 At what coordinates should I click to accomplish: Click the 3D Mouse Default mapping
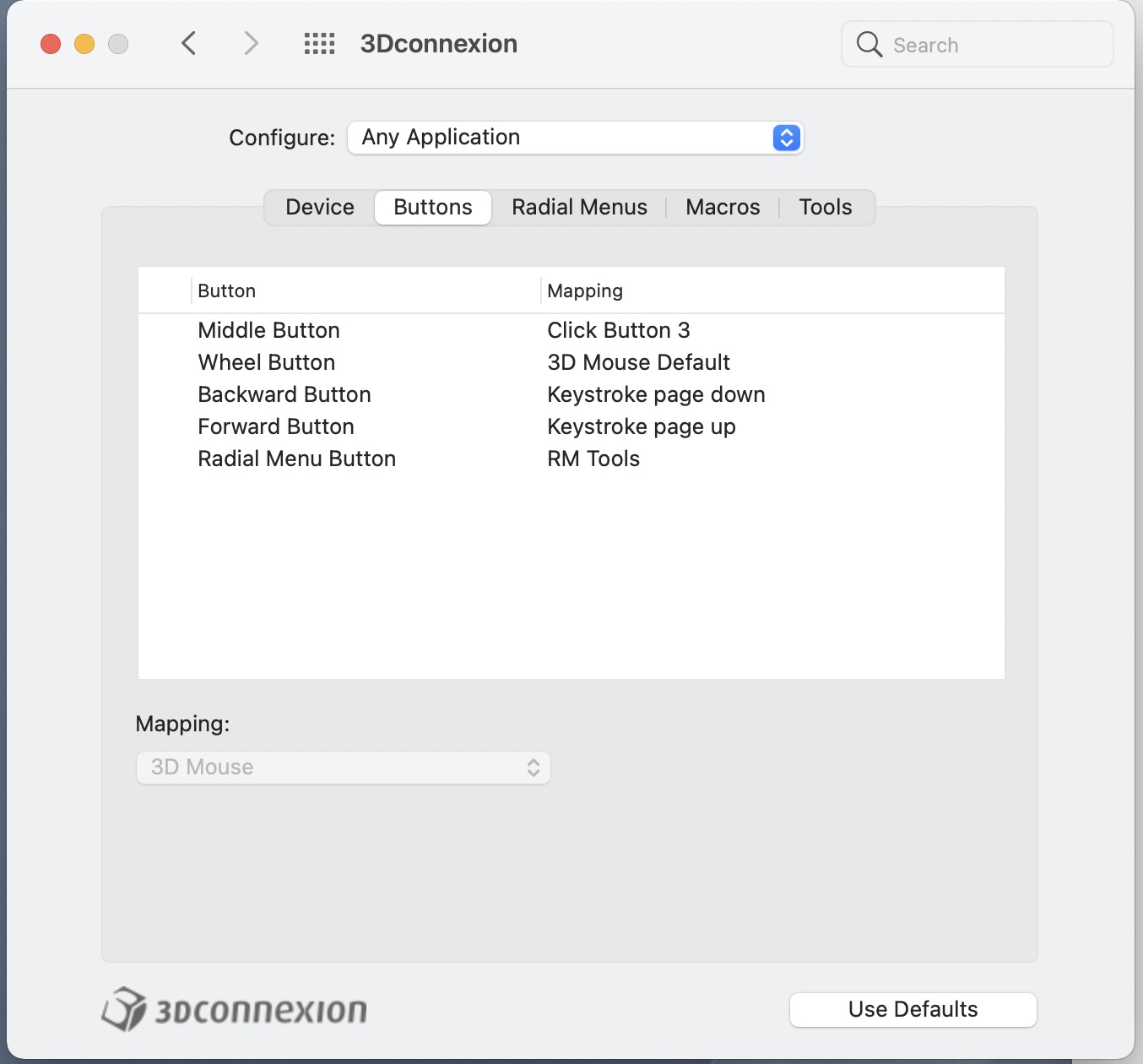(639, 362)
